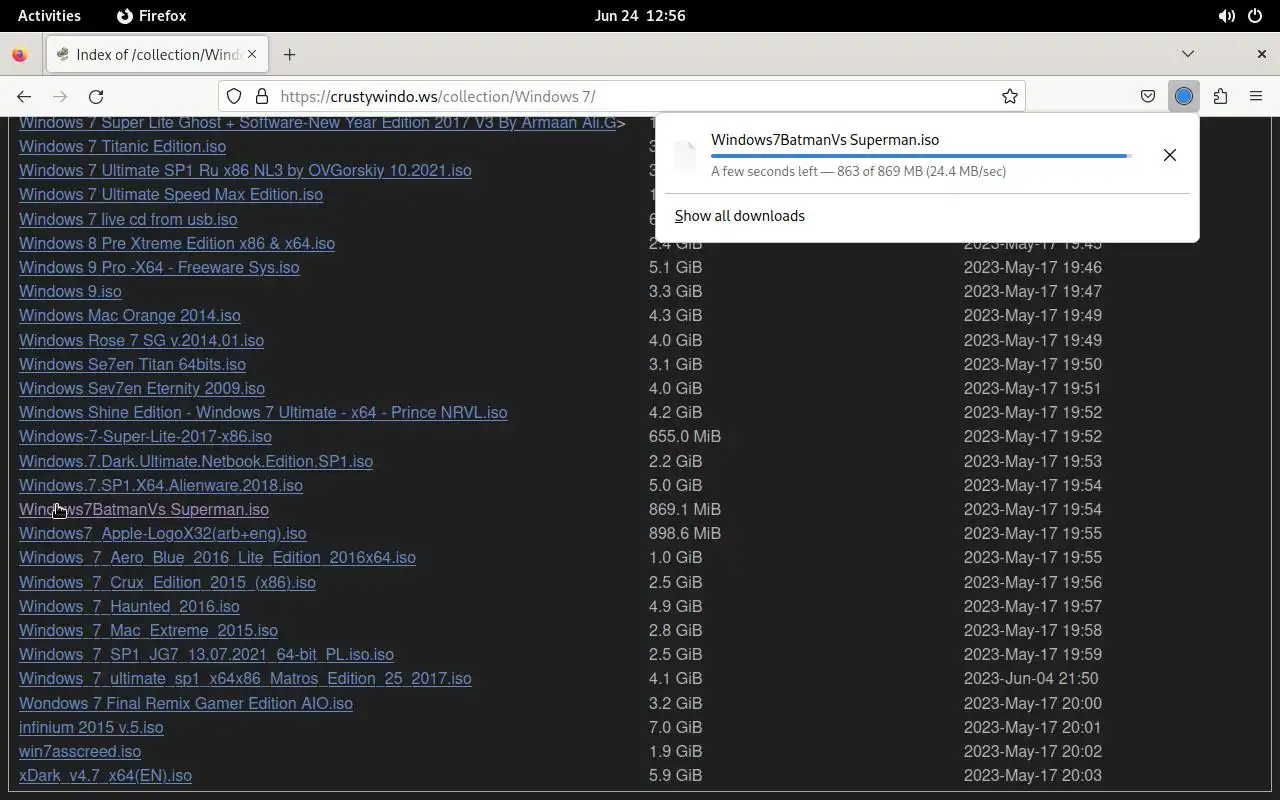Open Windows_7_SP1_JG7 64-bit_PL.iso.iso
The height and width of the screenshot is (800, 1280).
(206, 654)
